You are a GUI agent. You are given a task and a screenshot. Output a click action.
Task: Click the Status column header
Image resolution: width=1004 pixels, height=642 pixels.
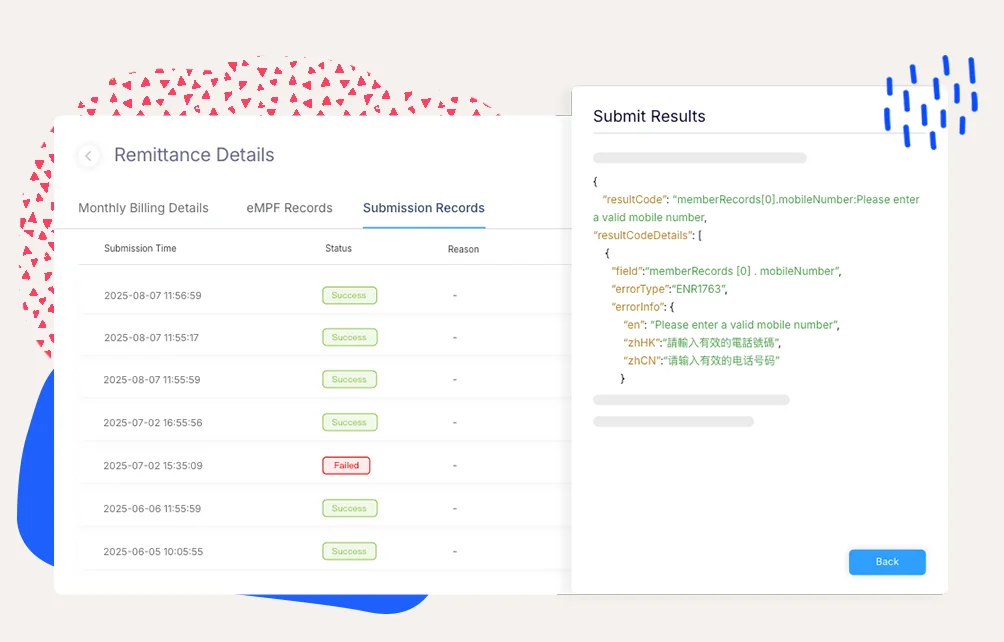(338, 249)
